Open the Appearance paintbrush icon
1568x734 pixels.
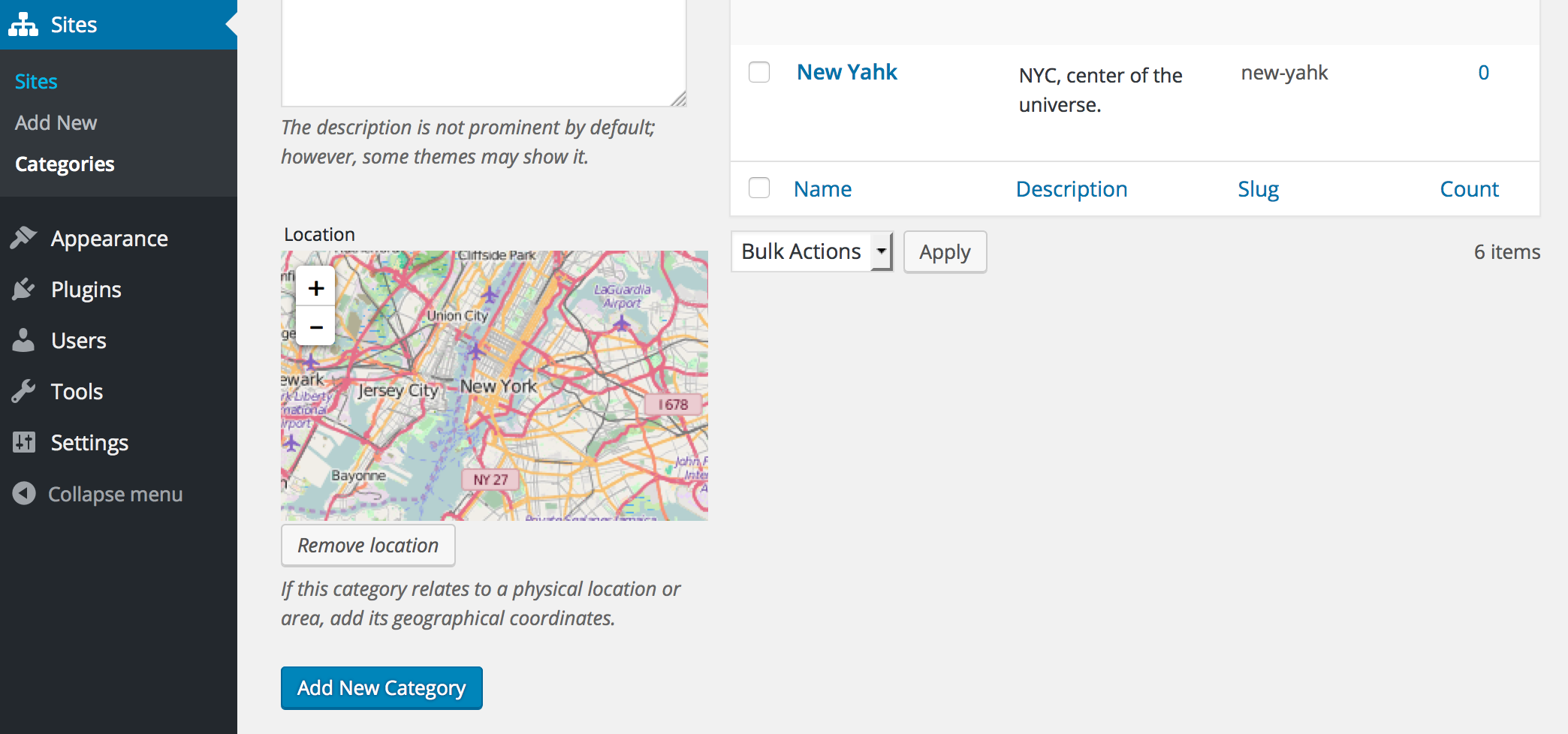24,238
